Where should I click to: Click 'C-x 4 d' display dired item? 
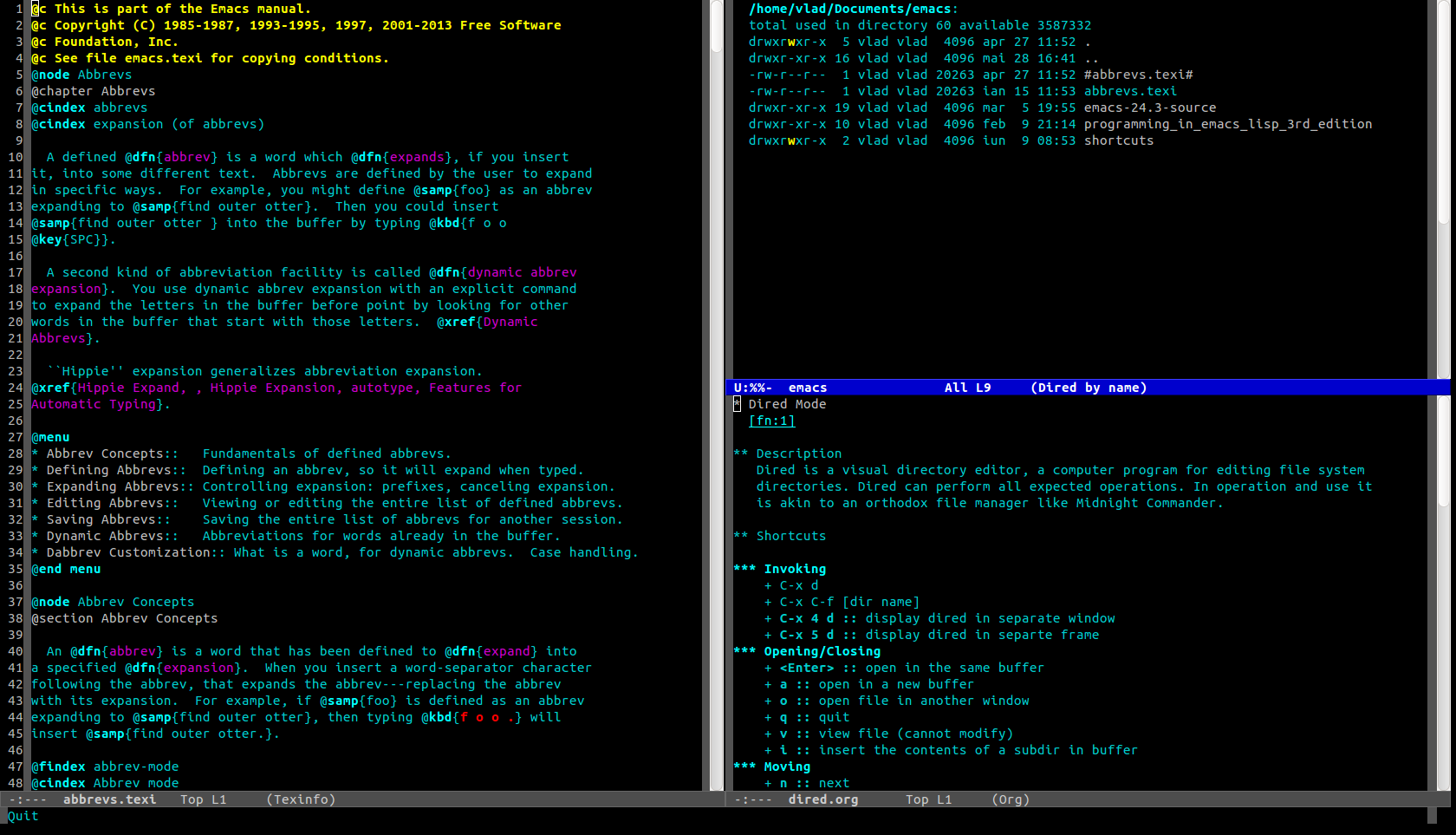tap(939, 618)
